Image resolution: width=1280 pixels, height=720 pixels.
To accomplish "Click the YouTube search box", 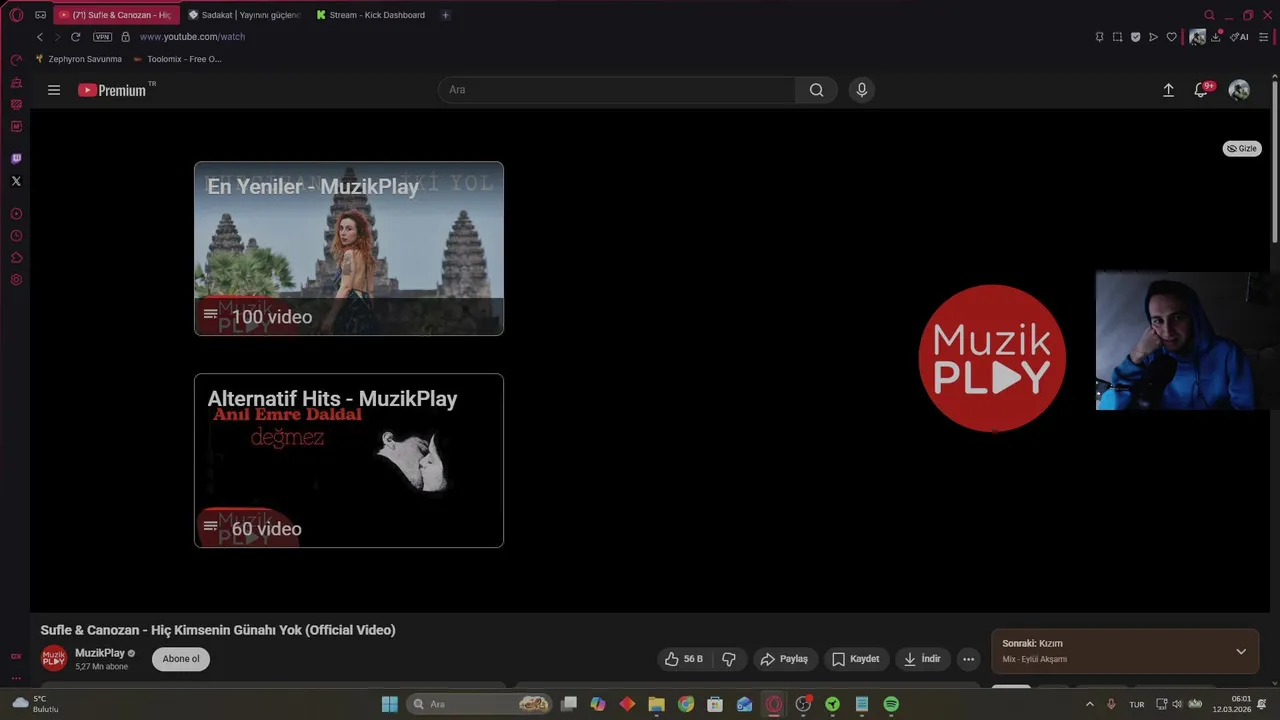I will pyautogui.click(x=616, y=90).
